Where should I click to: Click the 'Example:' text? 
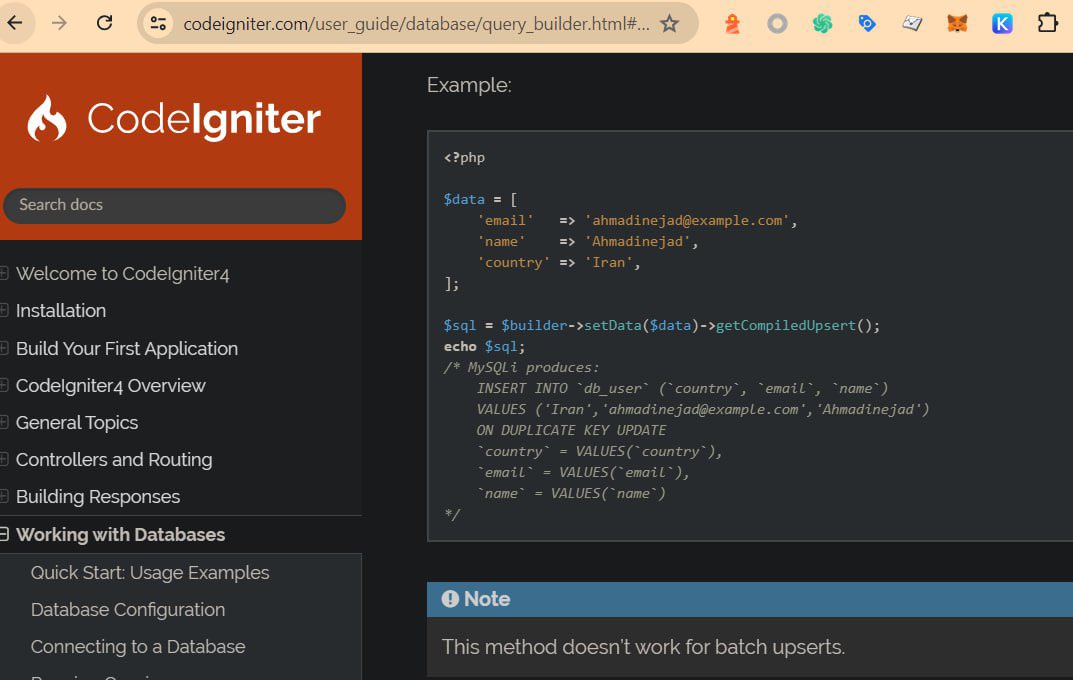pos(469,86)
